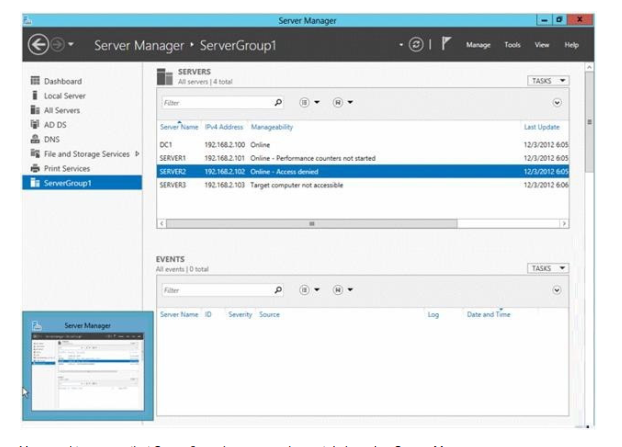Screen dimensions: 622x447
Task: Open the navigation history dropdown arrow
Action: tap(71, 44)
